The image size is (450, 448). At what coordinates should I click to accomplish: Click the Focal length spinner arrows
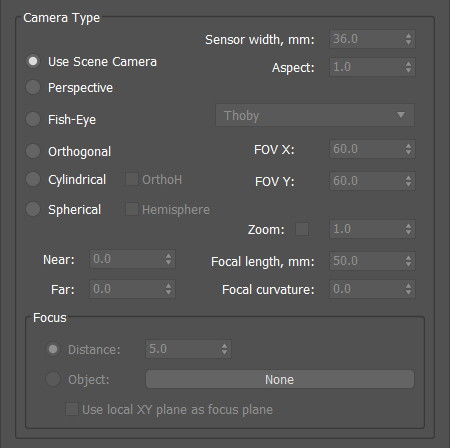(408, 261)
